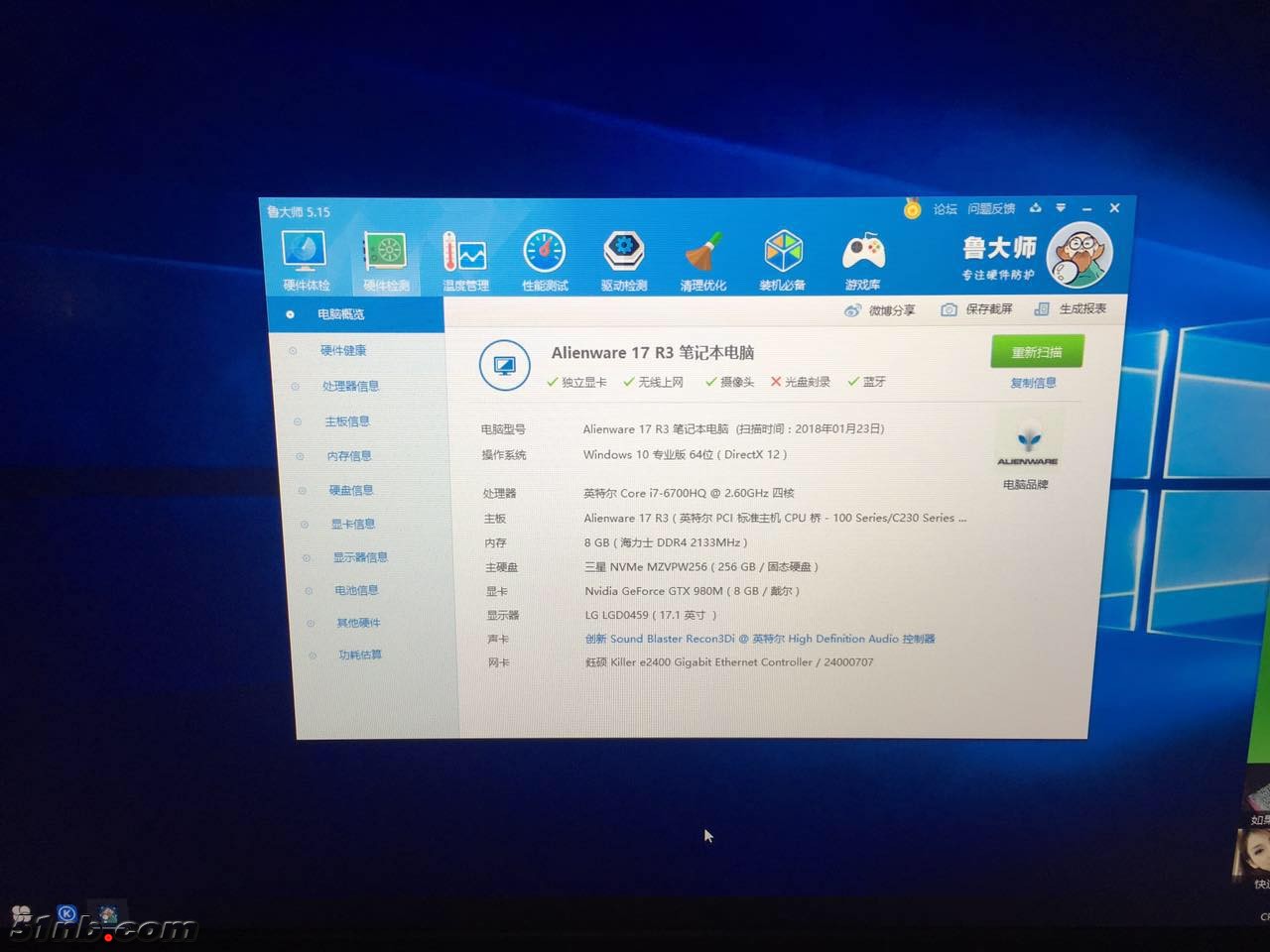
Task: Click the 声卡 Sound Blaster Recon3Di link
Action: [x=759, y=639]
